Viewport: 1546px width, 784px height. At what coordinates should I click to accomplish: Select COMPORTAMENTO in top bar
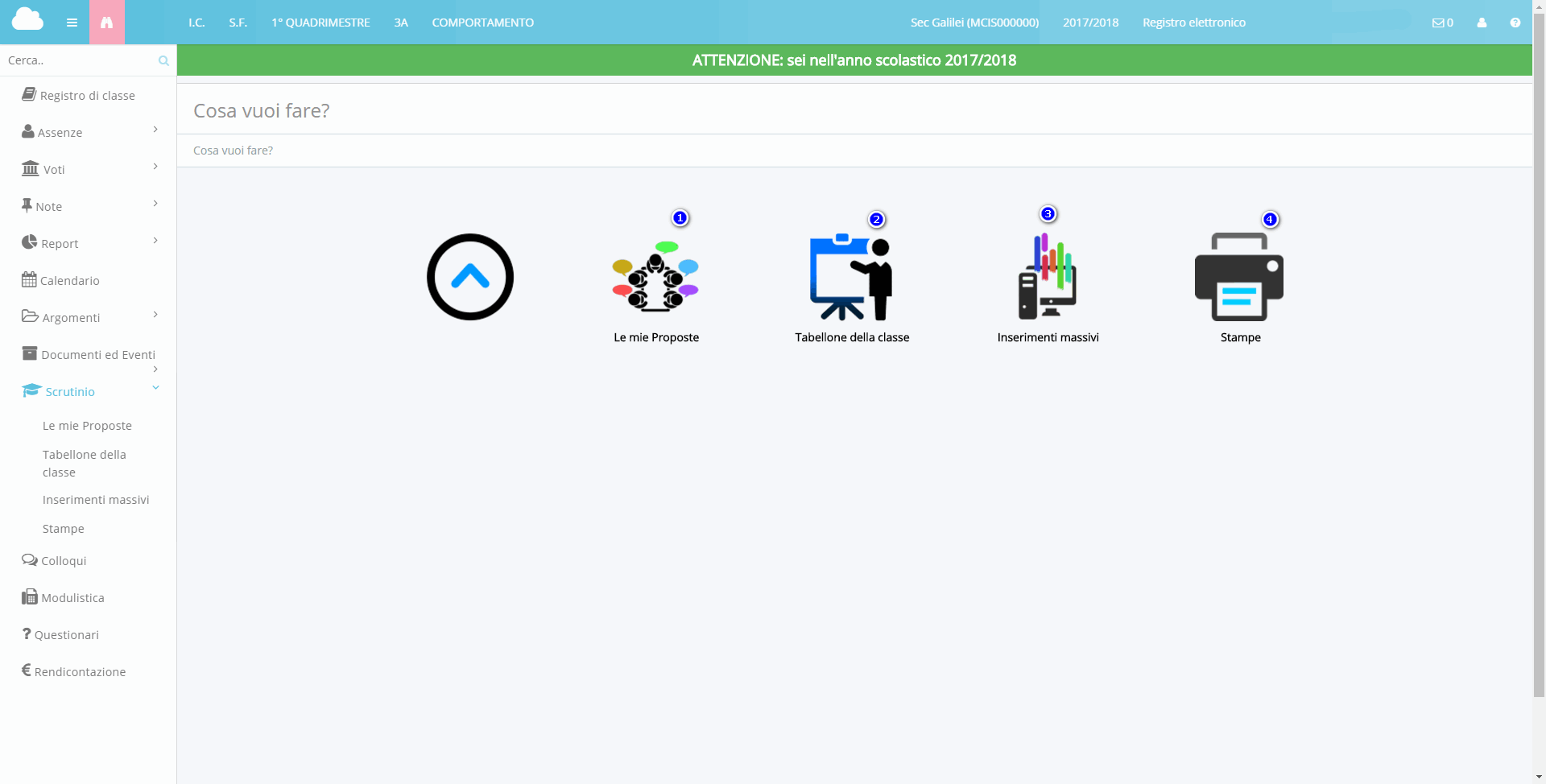point(482,23)
